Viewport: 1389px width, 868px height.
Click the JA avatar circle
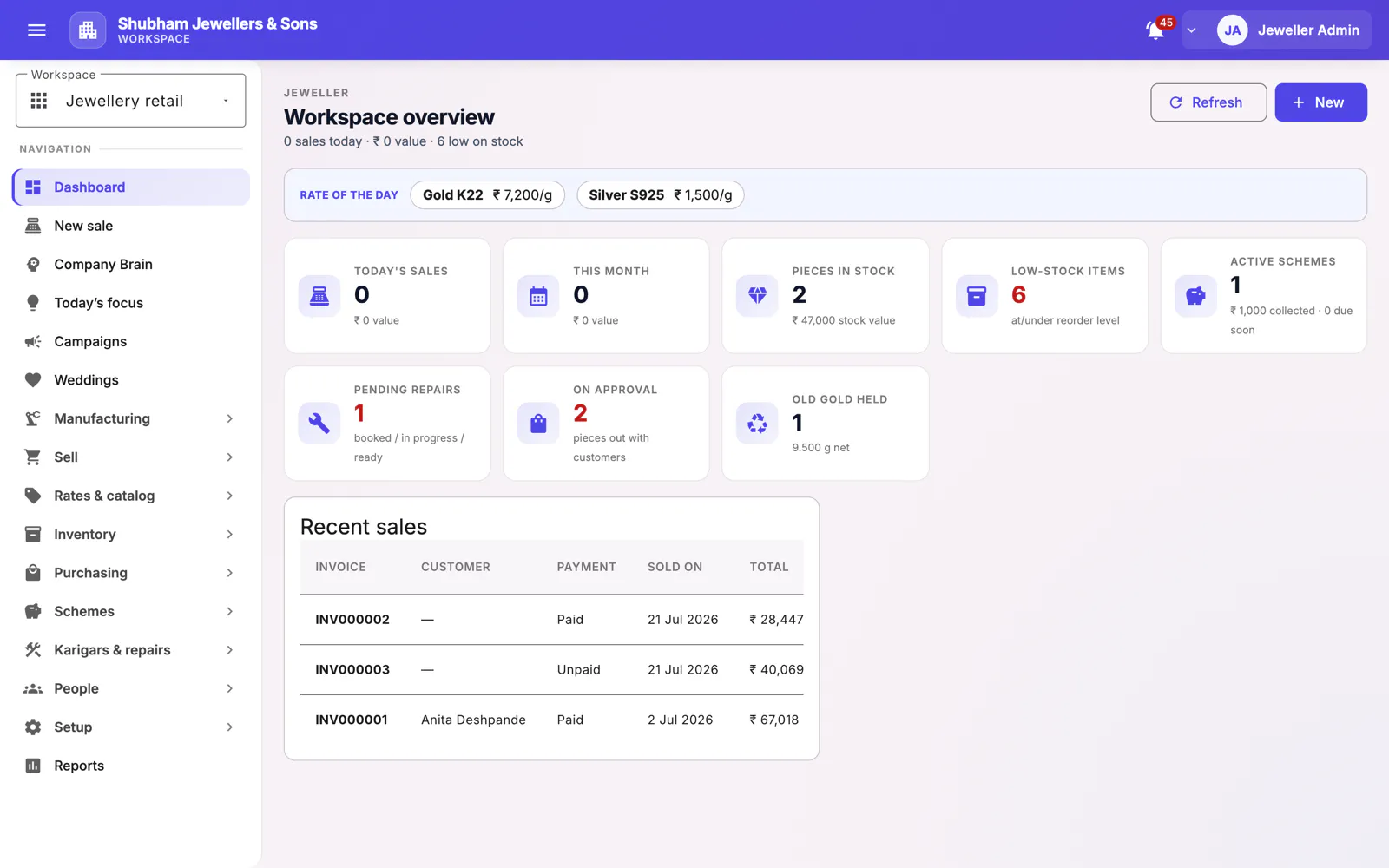tap(1232, 30)
